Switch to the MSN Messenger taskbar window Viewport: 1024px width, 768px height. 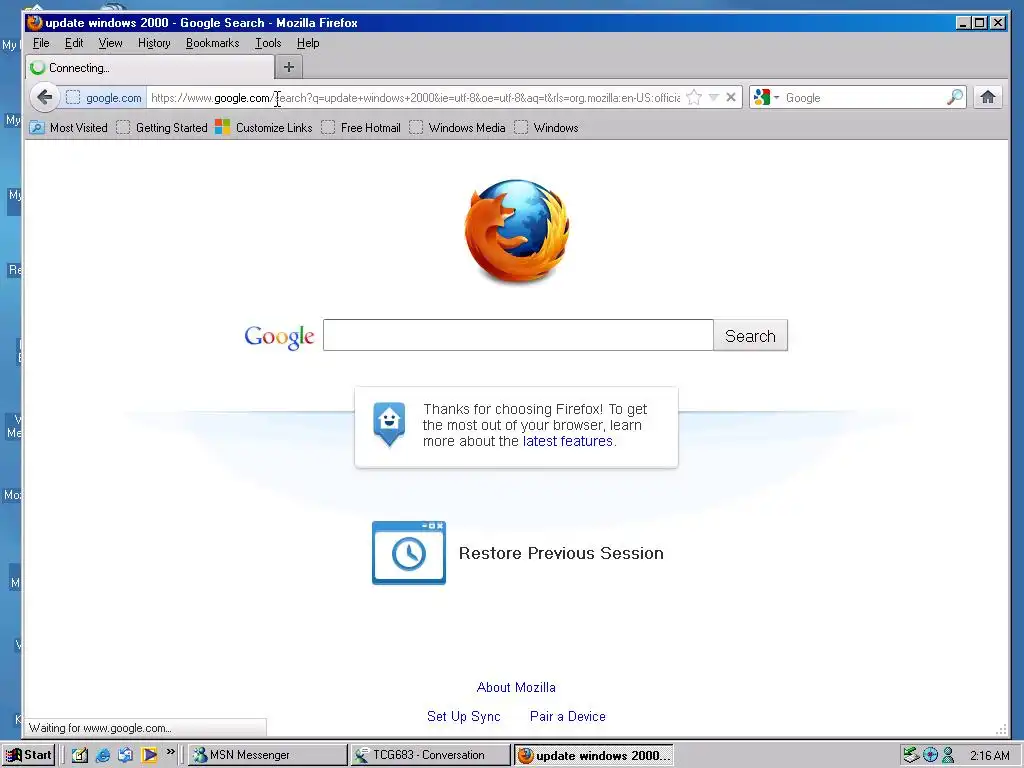pos(268,755)
